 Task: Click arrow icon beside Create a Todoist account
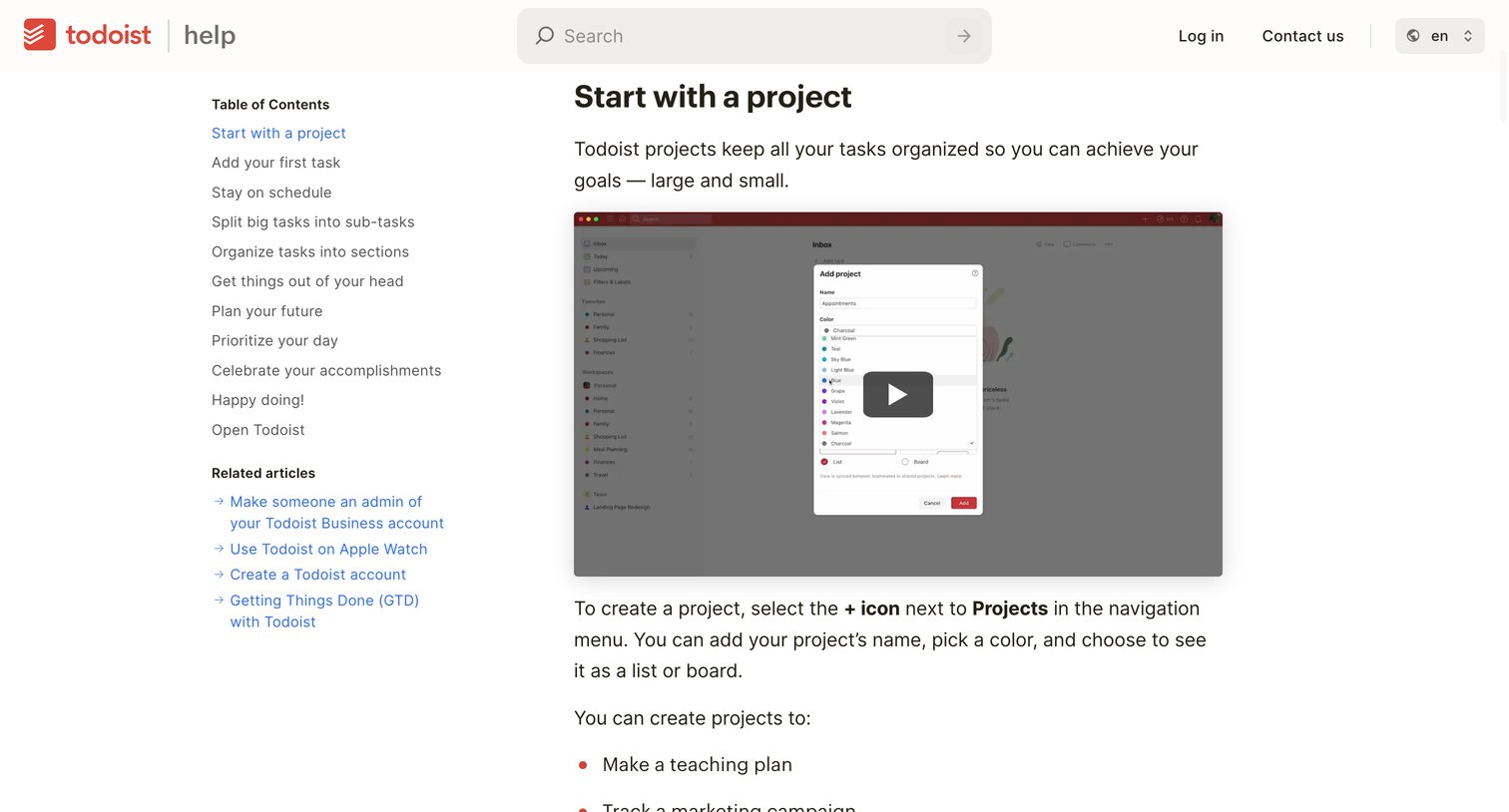(219, 575)
